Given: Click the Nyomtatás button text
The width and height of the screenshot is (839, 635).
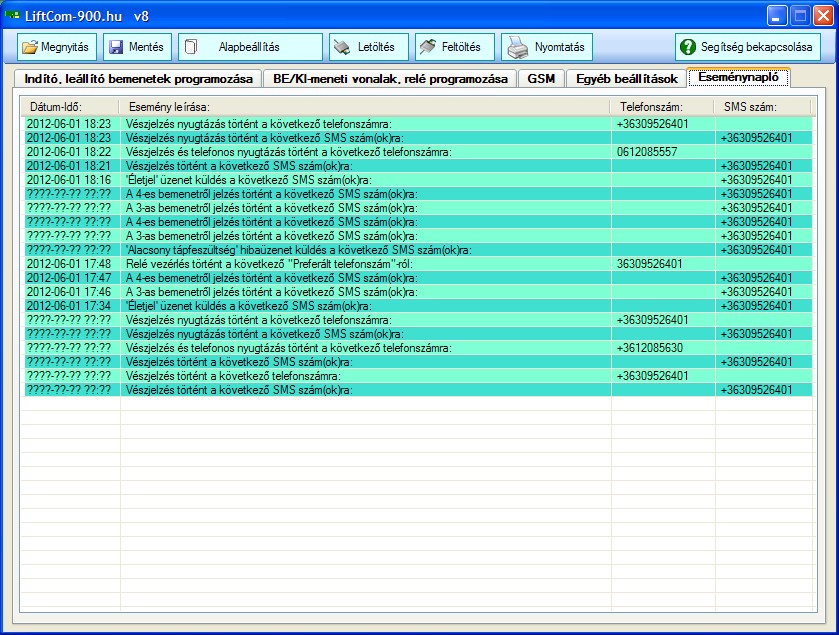Looking at the screenshot, I should (560, 47).
